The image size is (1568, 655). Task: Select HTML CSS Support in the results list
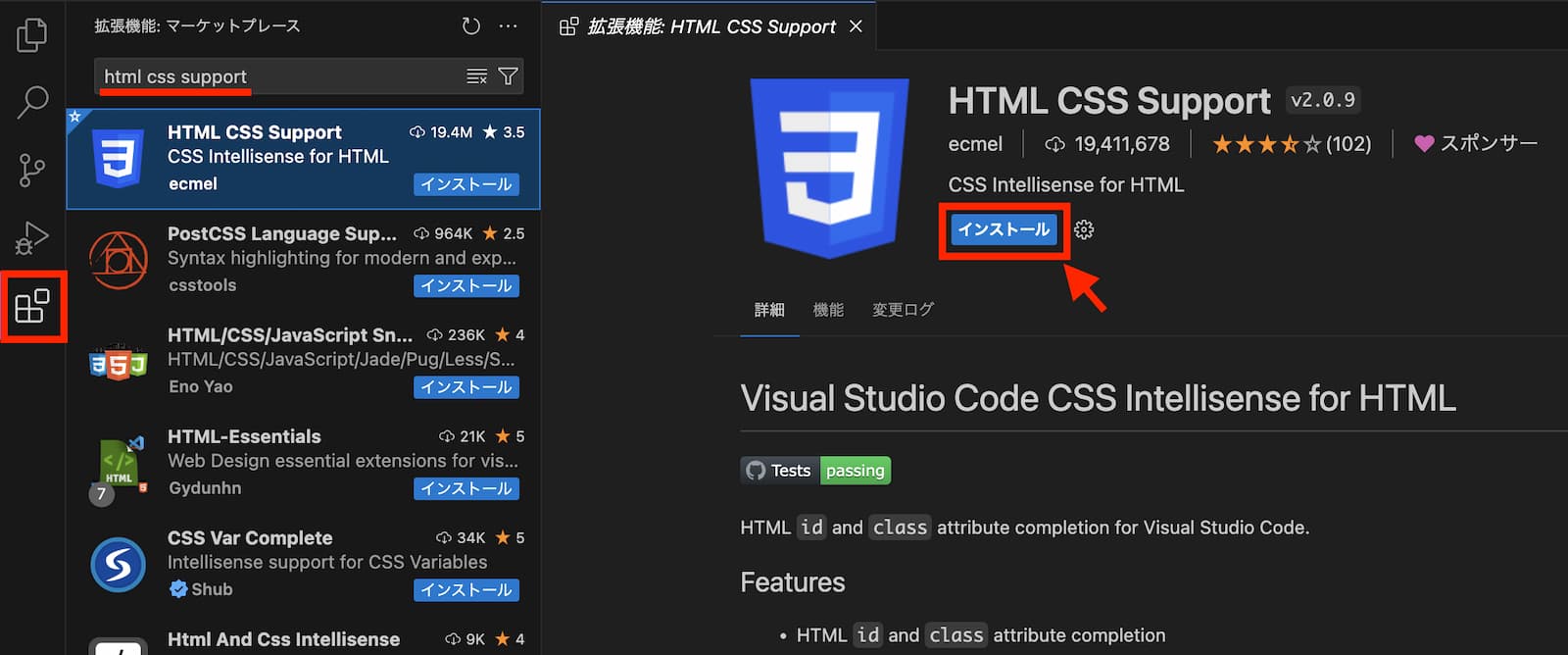pos(303,159)
